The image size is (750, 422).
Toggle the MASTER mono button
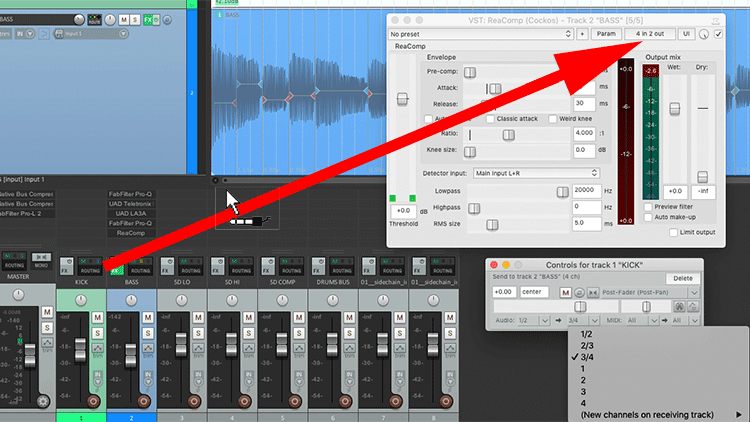(x=41, y=261)
